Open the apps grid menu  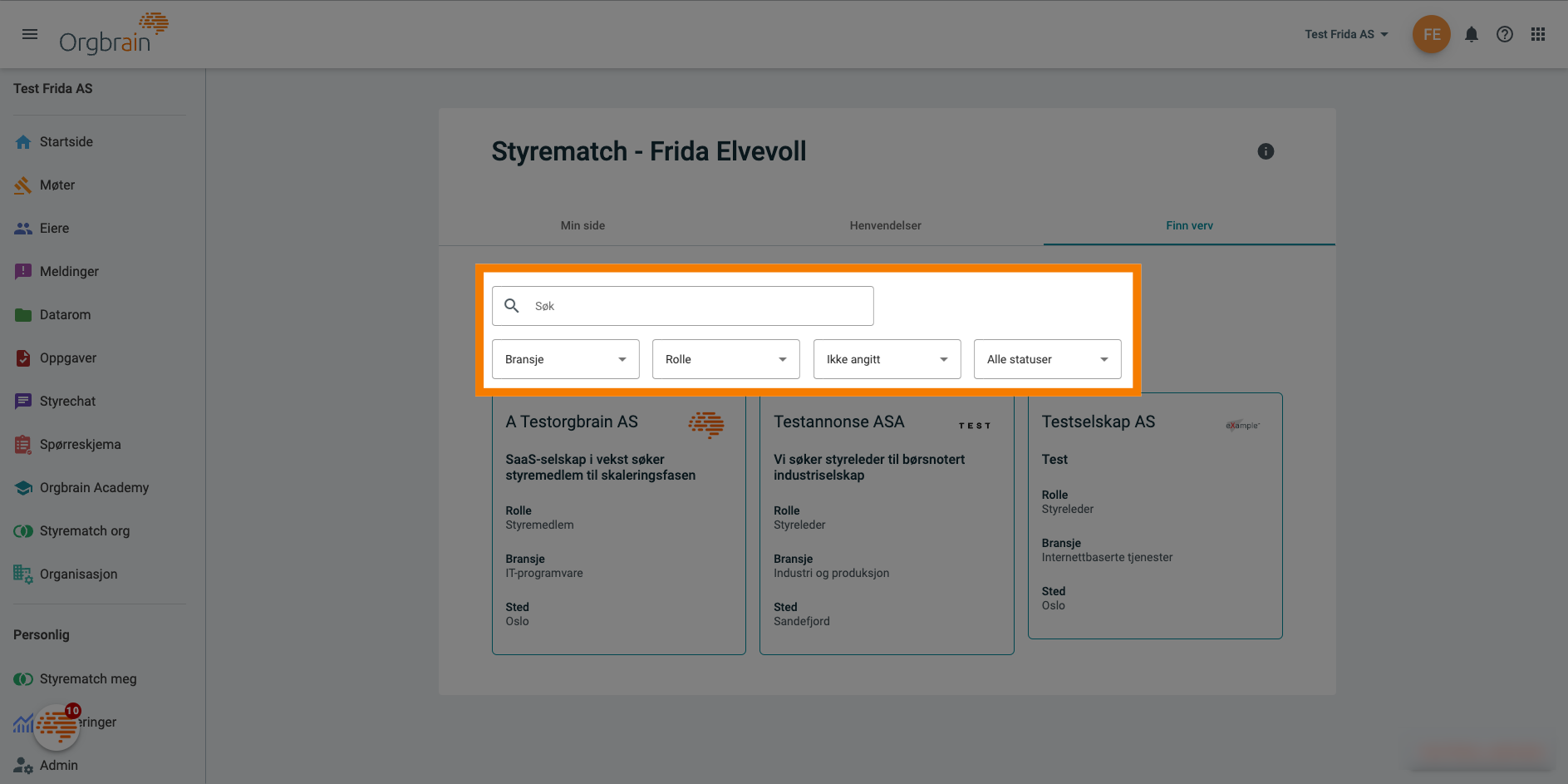tap(1537, 34)
